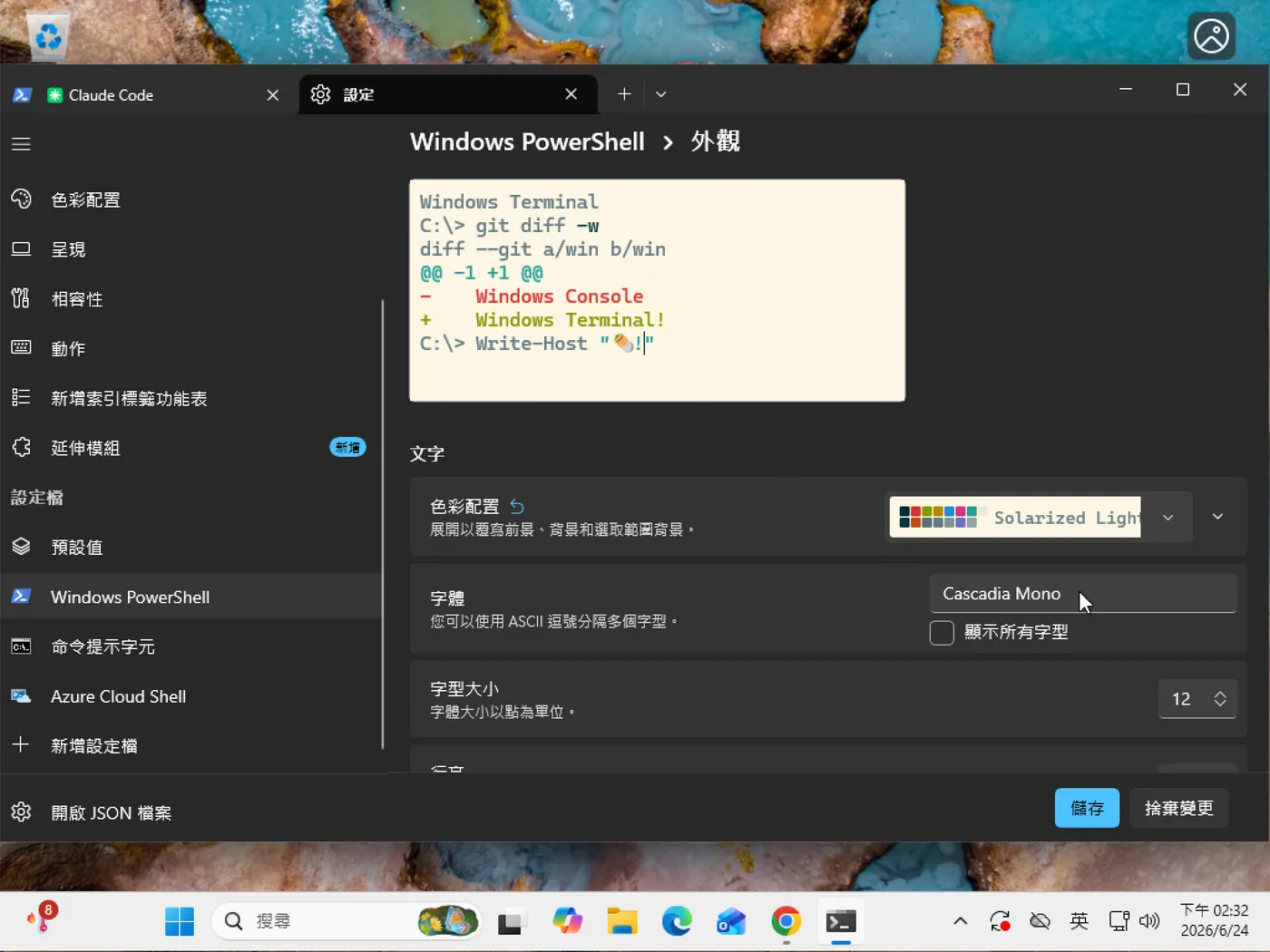
Task: Switch to the Claude Code tab
Action: (149, 94)
